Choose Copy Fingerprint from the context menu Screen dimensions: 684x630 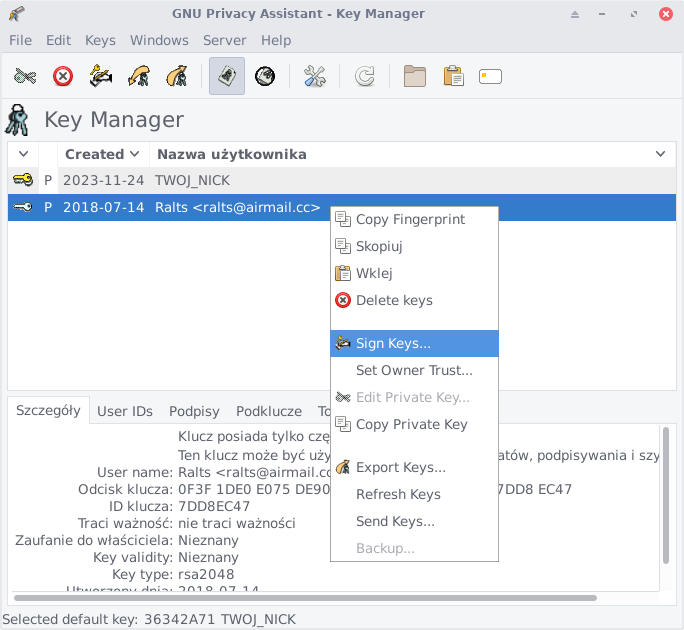tap(410, 219)
